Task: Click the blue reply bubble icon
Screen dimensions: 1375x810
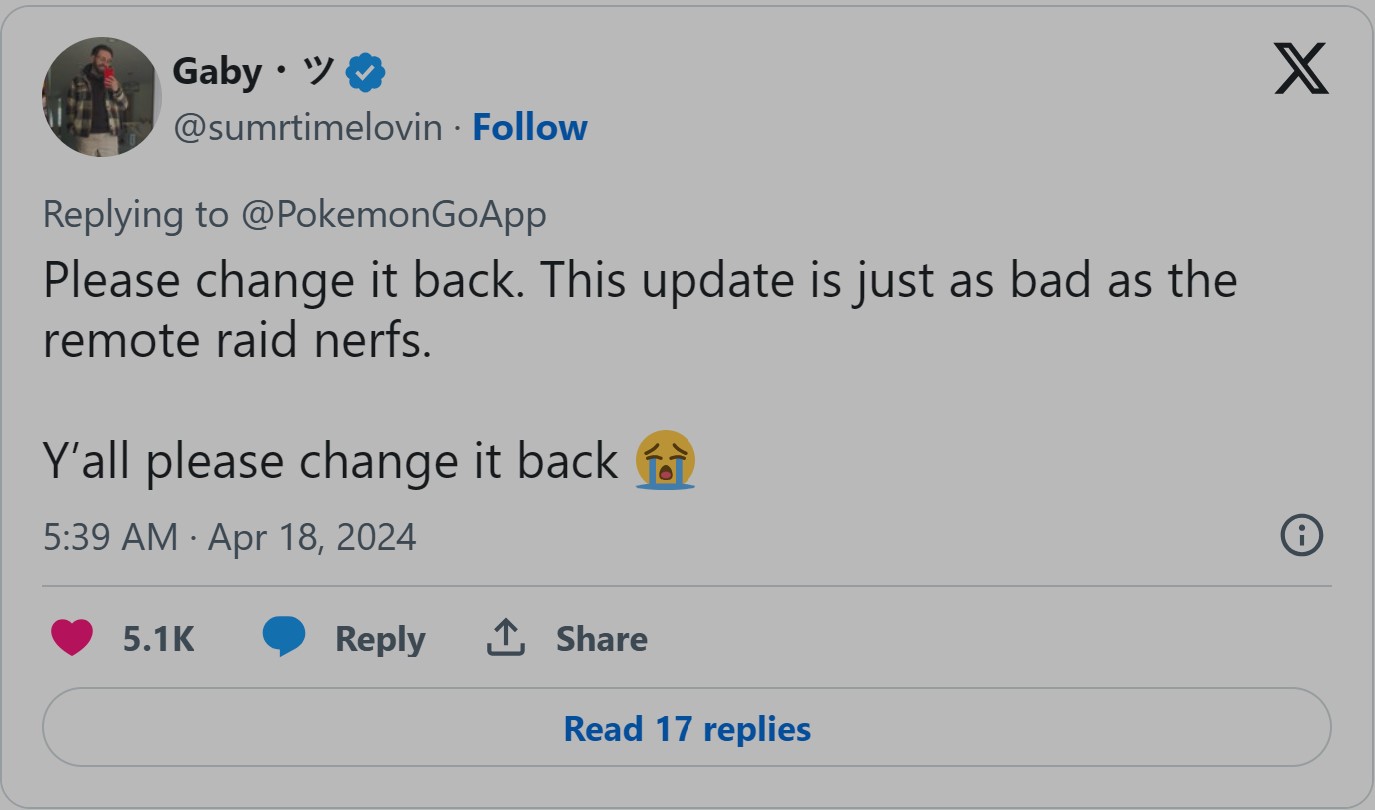Action: point(284,638)
